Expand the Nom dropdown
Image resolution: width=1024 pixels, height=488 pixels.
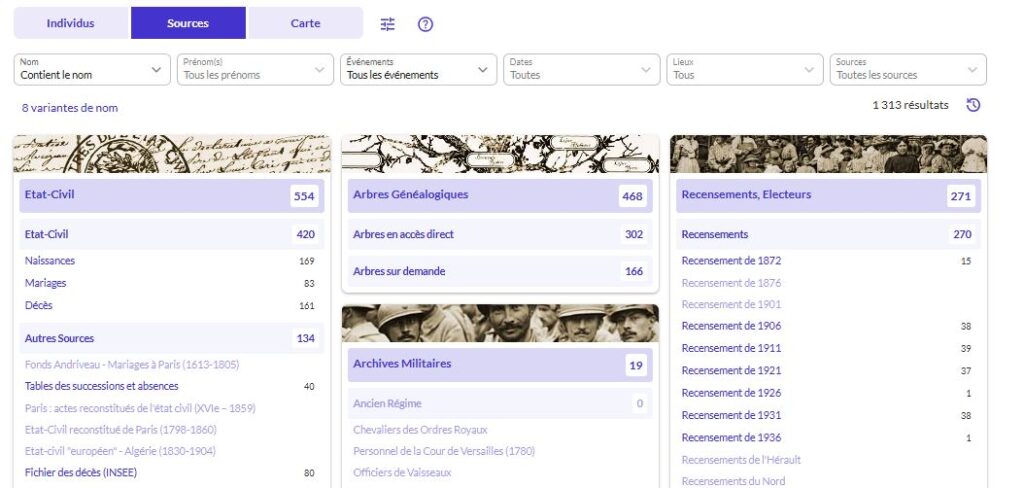[x=91, y=69]
